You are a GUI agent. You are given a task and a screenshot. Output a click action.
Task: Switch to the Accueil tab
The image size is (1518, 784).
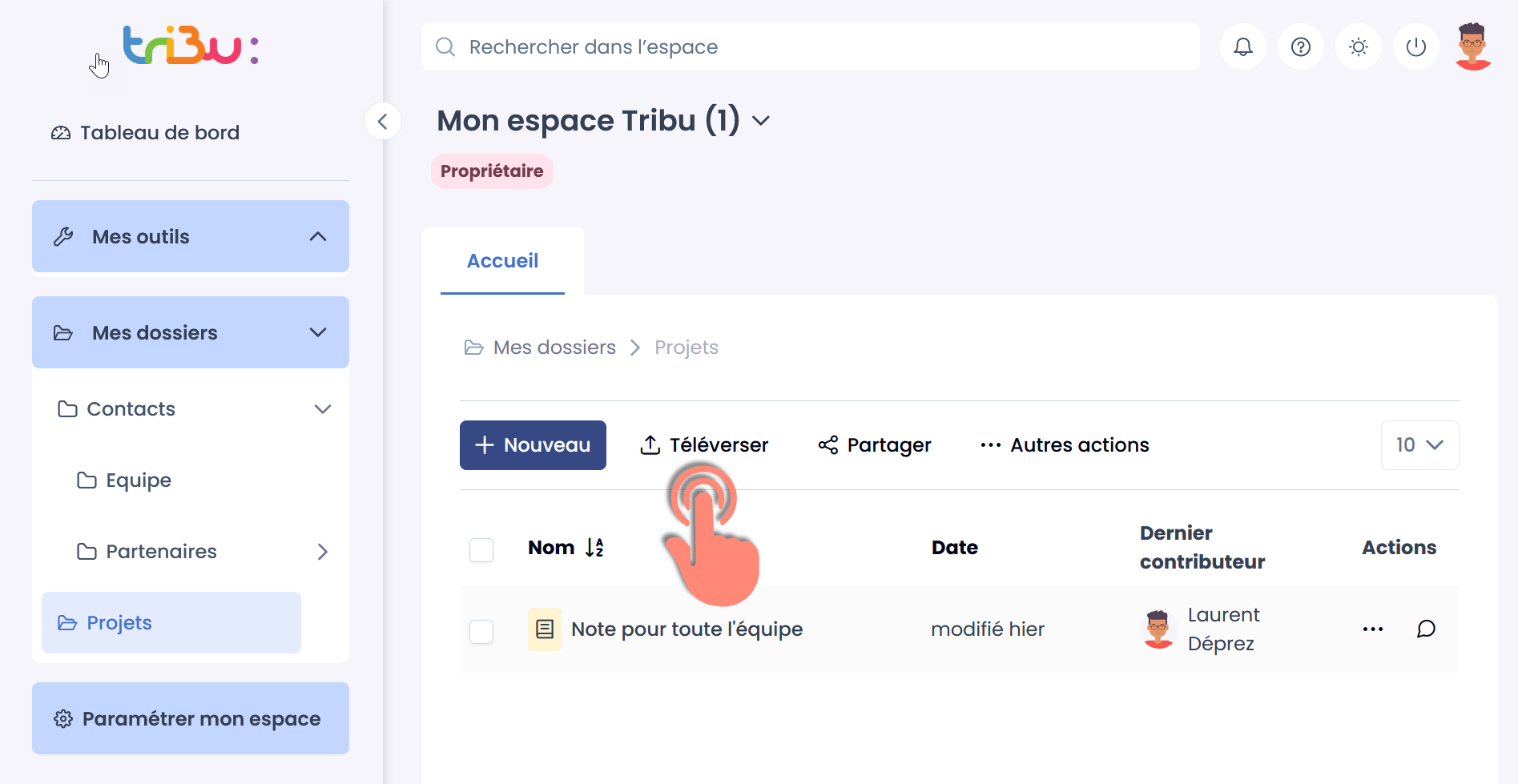(502, 261)
